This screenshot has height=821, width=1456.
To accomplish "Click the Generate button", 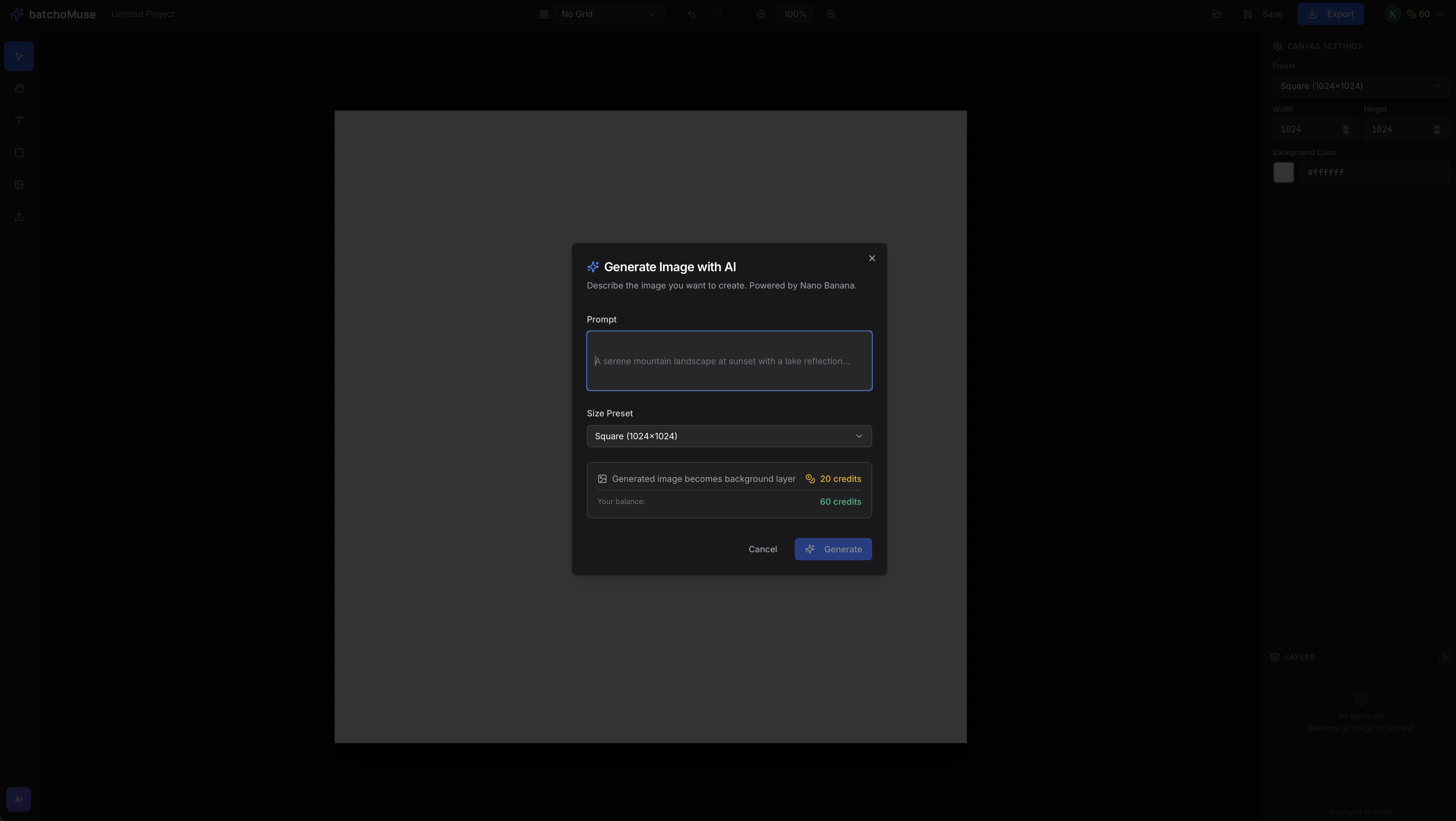I will click(833, 549).
